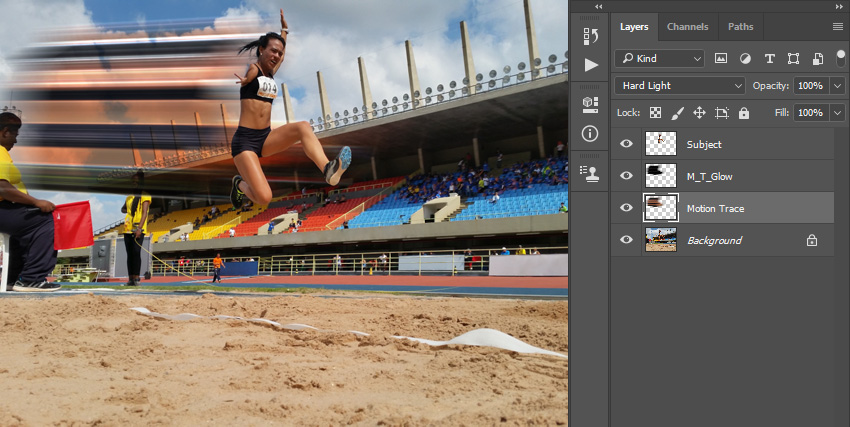Filter layers by smart objects icon
Viewport: 850px width, 427px height.
pos(818,59)
